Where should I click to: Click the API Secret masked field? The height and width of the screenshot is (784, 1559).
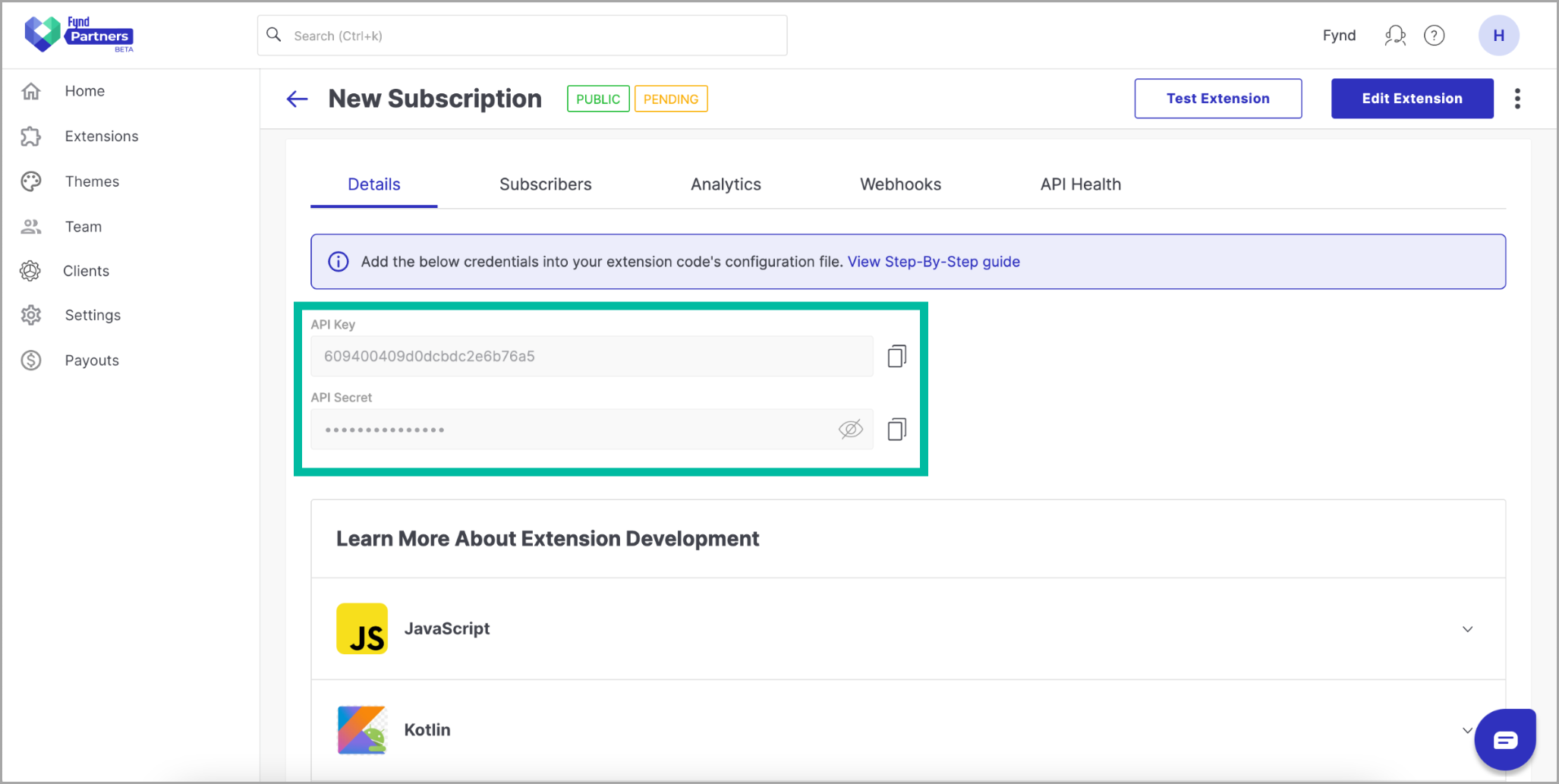click(592, 430)
